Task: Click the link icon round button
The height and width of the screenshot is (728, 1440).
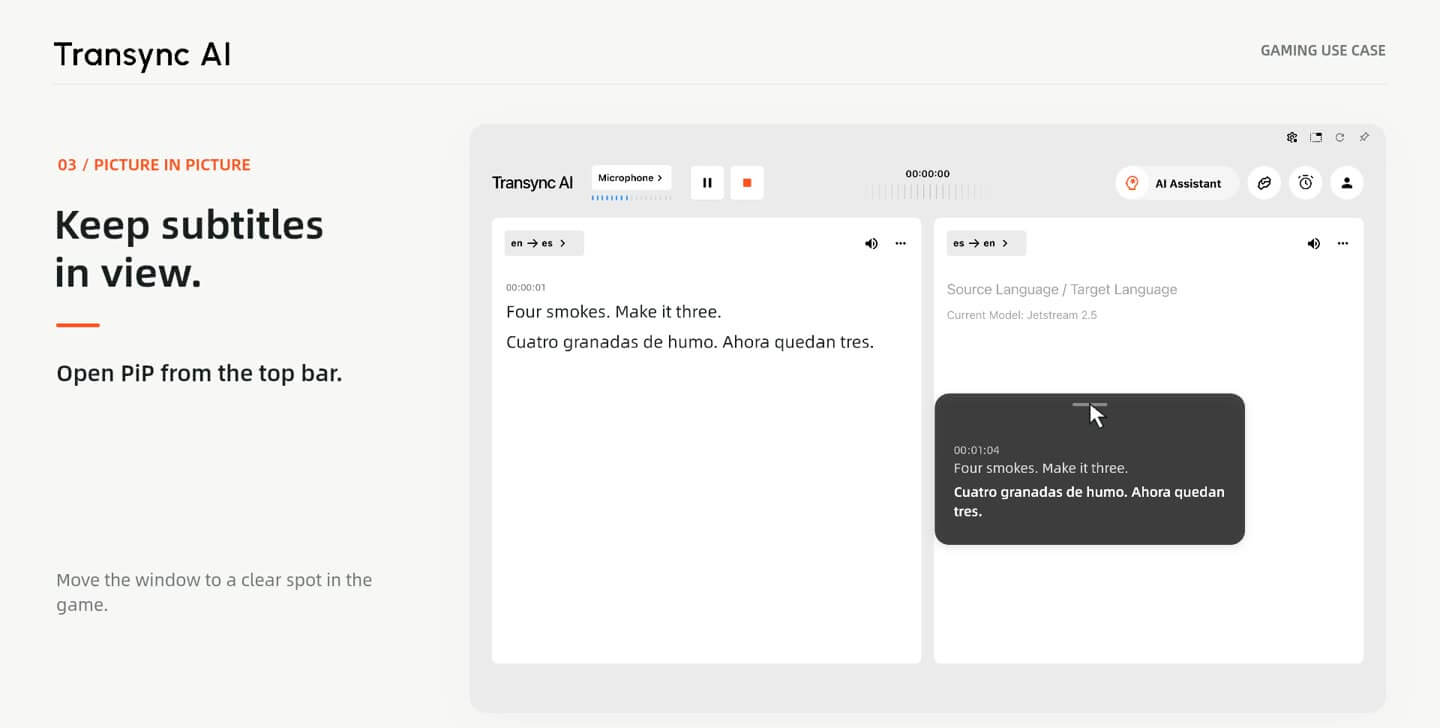Action: (x=1264, y=183)
